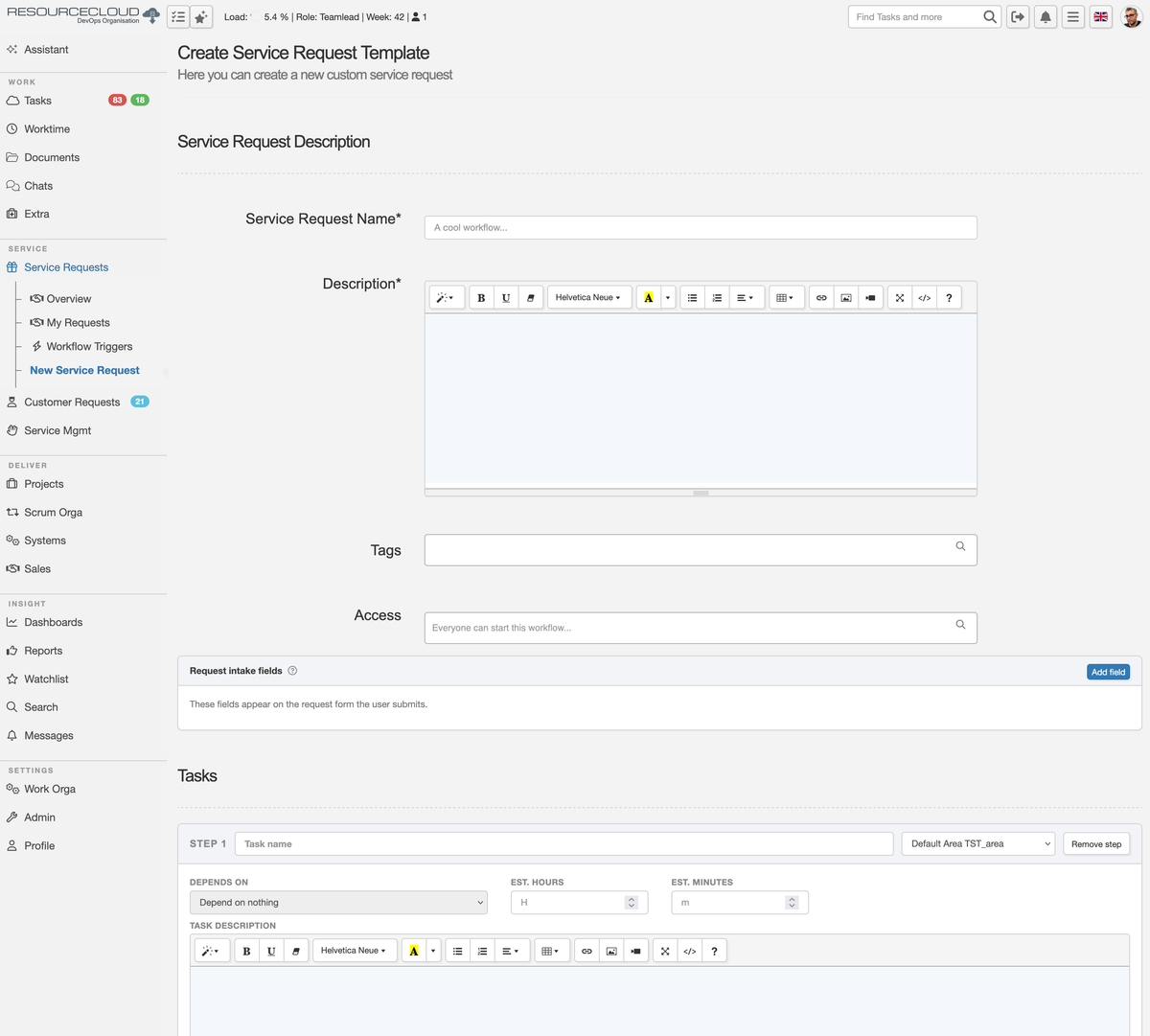
Task: Insert unordered list in Description editor
Action: [x=692, y=298]
